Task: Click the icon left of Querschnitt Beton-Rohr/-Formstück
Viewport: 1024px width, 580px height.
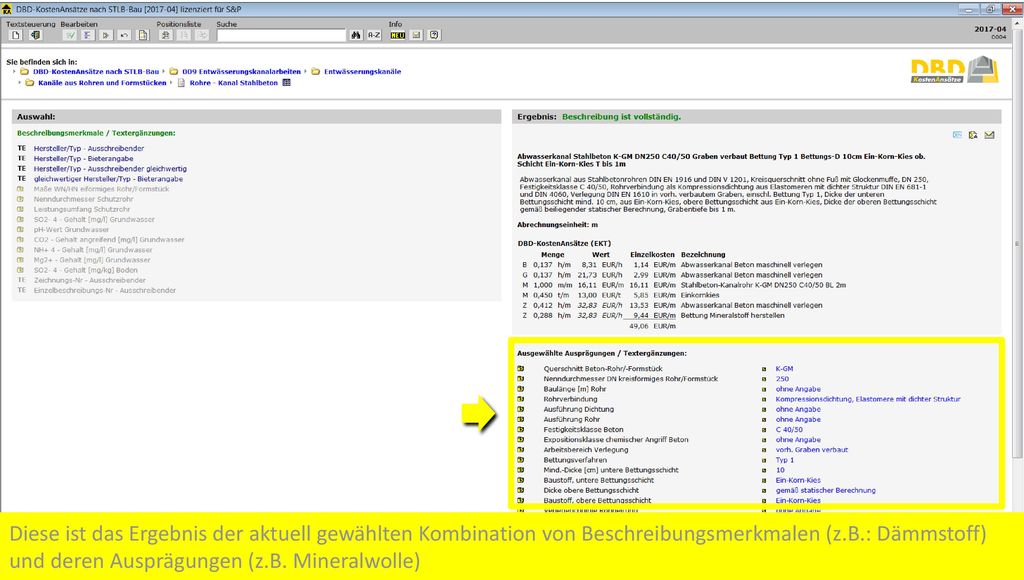Action: [520, 369]
